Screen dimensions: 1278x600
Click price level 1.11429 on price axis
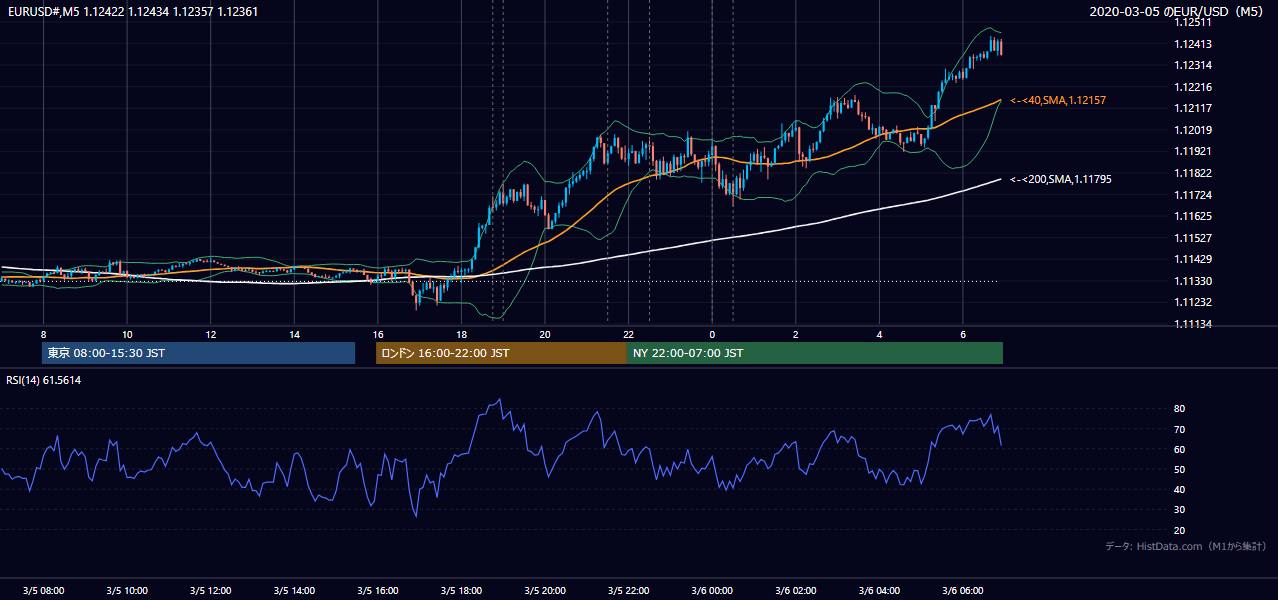(1193, 259)
